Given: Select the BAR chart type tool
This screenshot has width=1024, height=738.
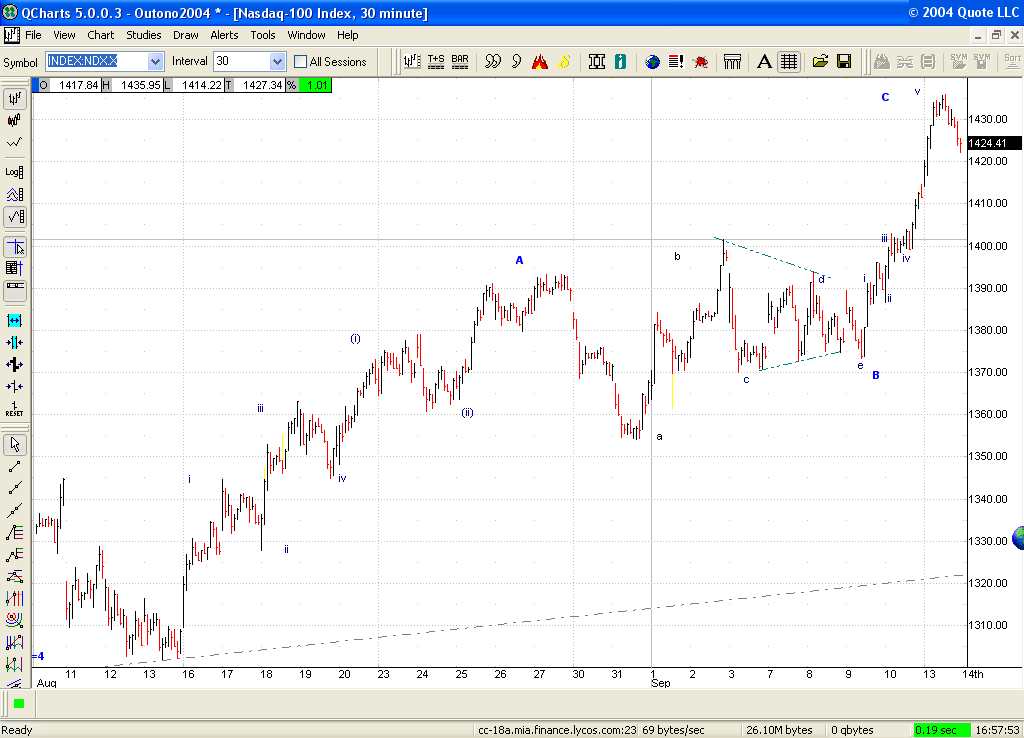Looking at the screenshot, I should click(x=459, y=61).
